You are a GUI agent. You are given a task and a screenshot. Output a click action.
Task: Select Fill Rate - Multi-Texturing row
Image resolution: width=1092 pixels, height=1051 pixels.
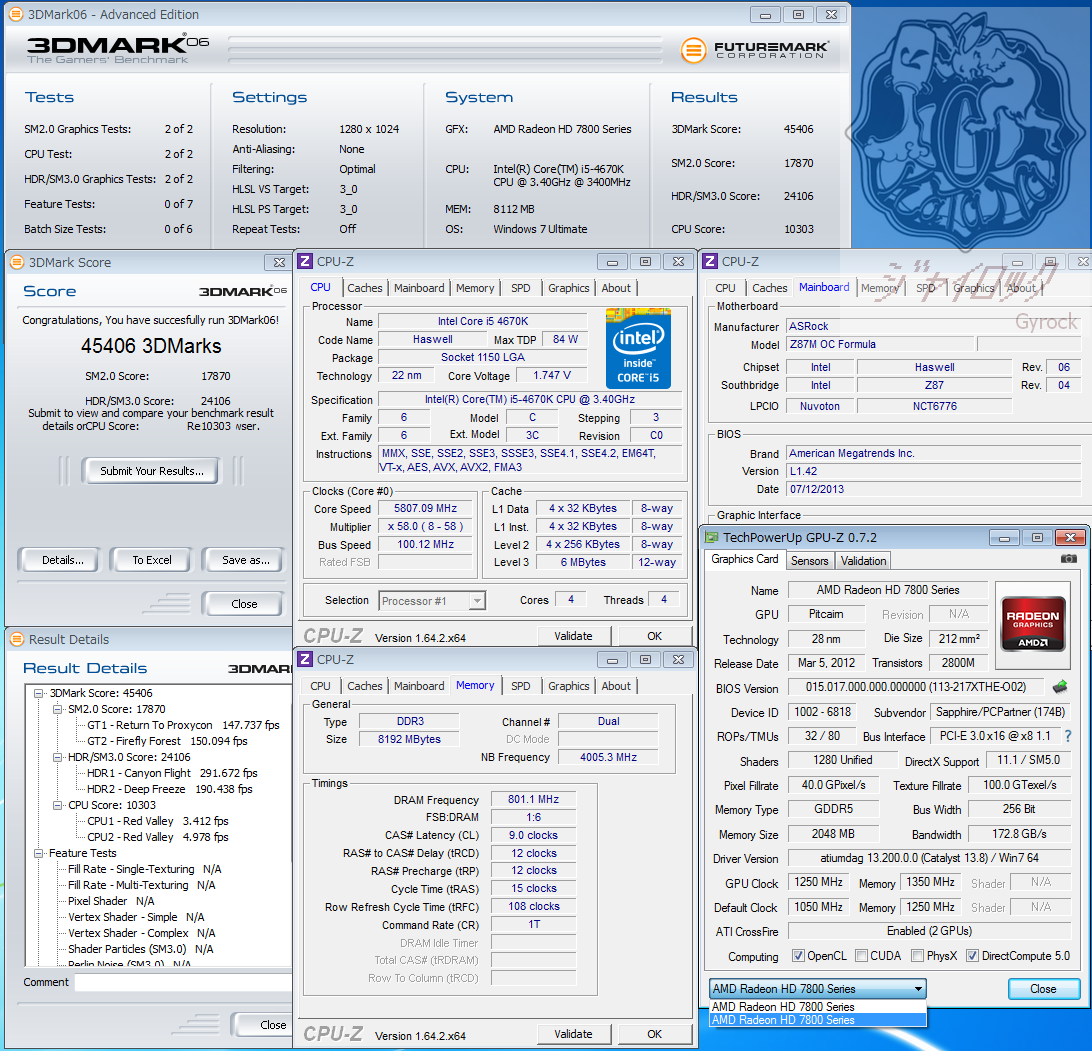(x=141, y=885)
